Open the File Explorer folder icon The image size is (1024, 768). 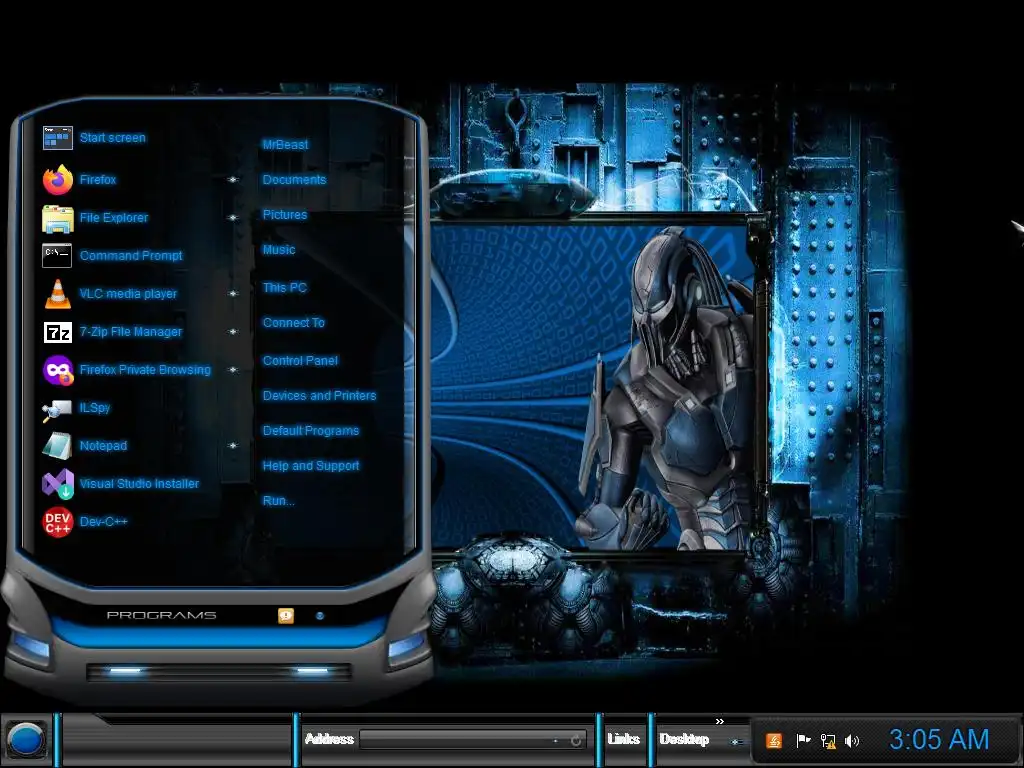(57, 218)
